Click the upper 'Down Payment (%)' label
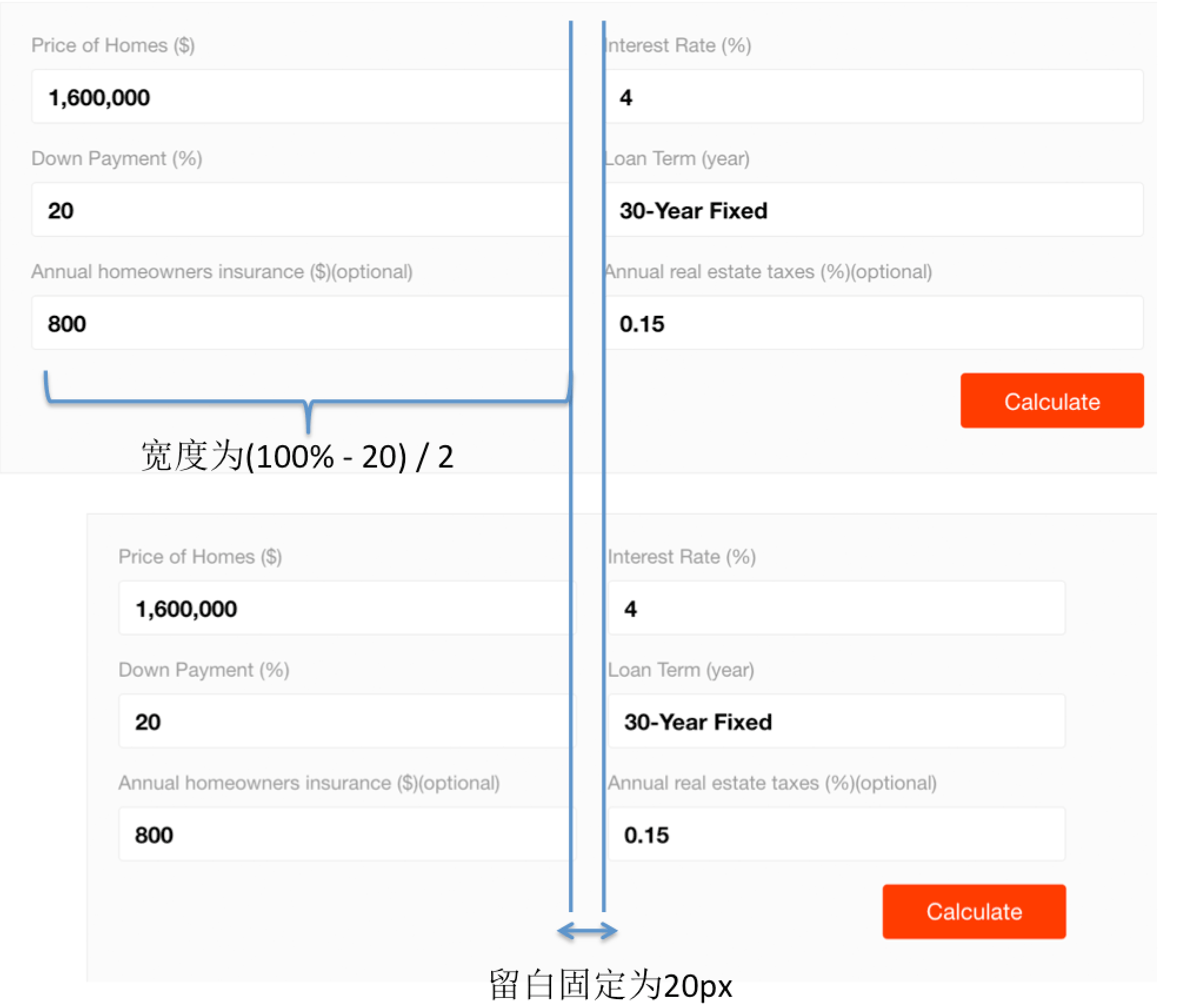Screen dimensions: 1180x1008 (x=116, y=158)
